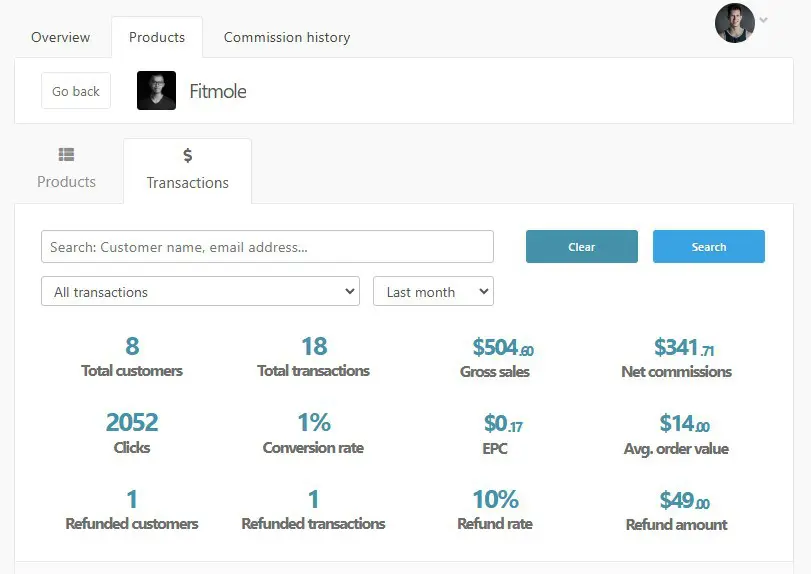811x574 pixels.
Task: Click the Fitmole vendor photo
Action: pos(156,90)
